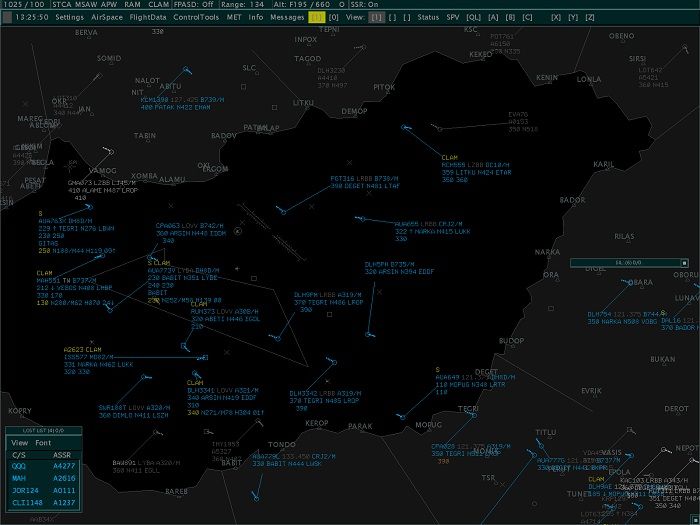Click the TEGRI waypoint label
700x525 pixels.
pos(468,408)
